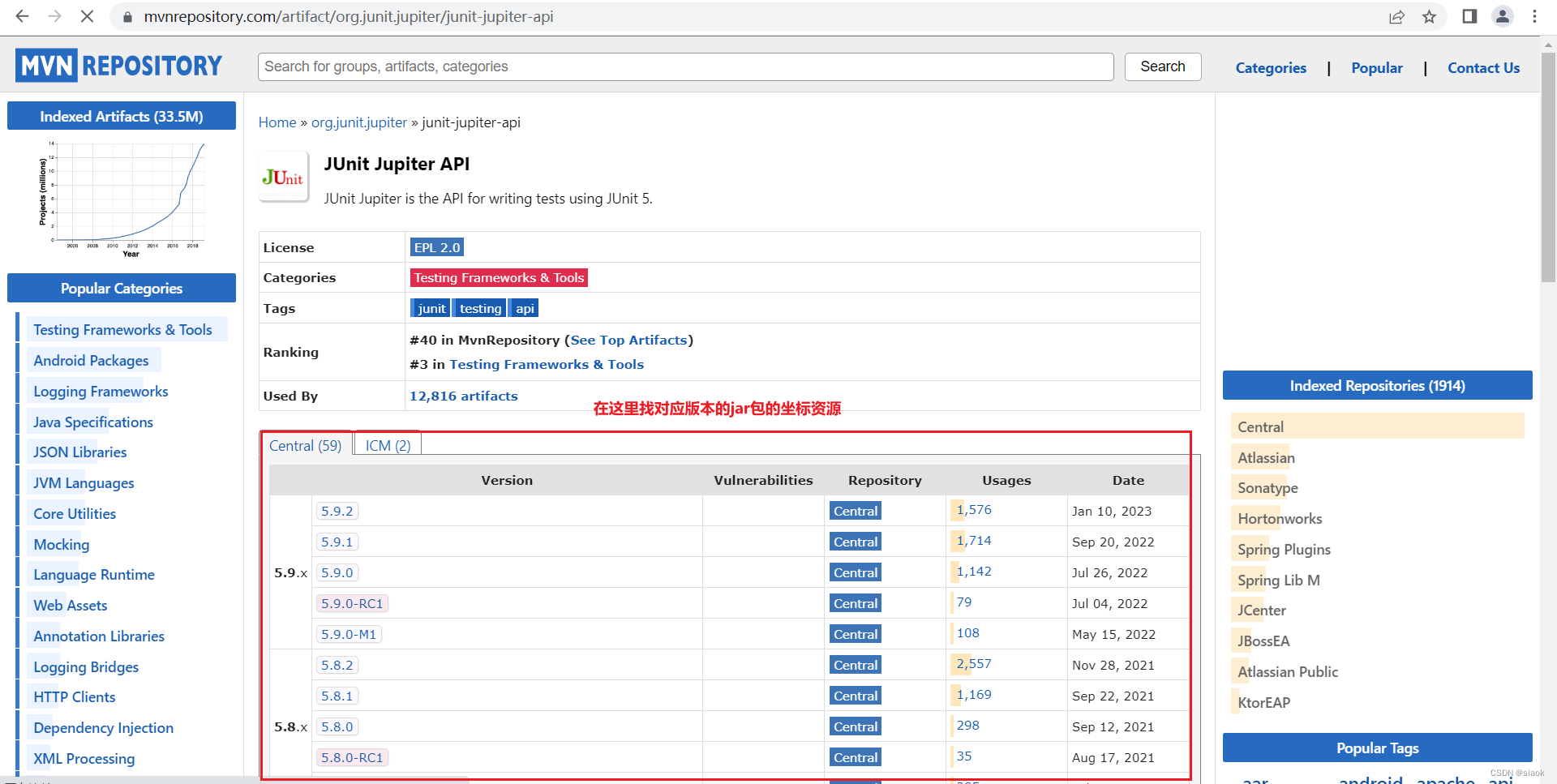Open the Logging Frameworks category

[x=101, y=392]
